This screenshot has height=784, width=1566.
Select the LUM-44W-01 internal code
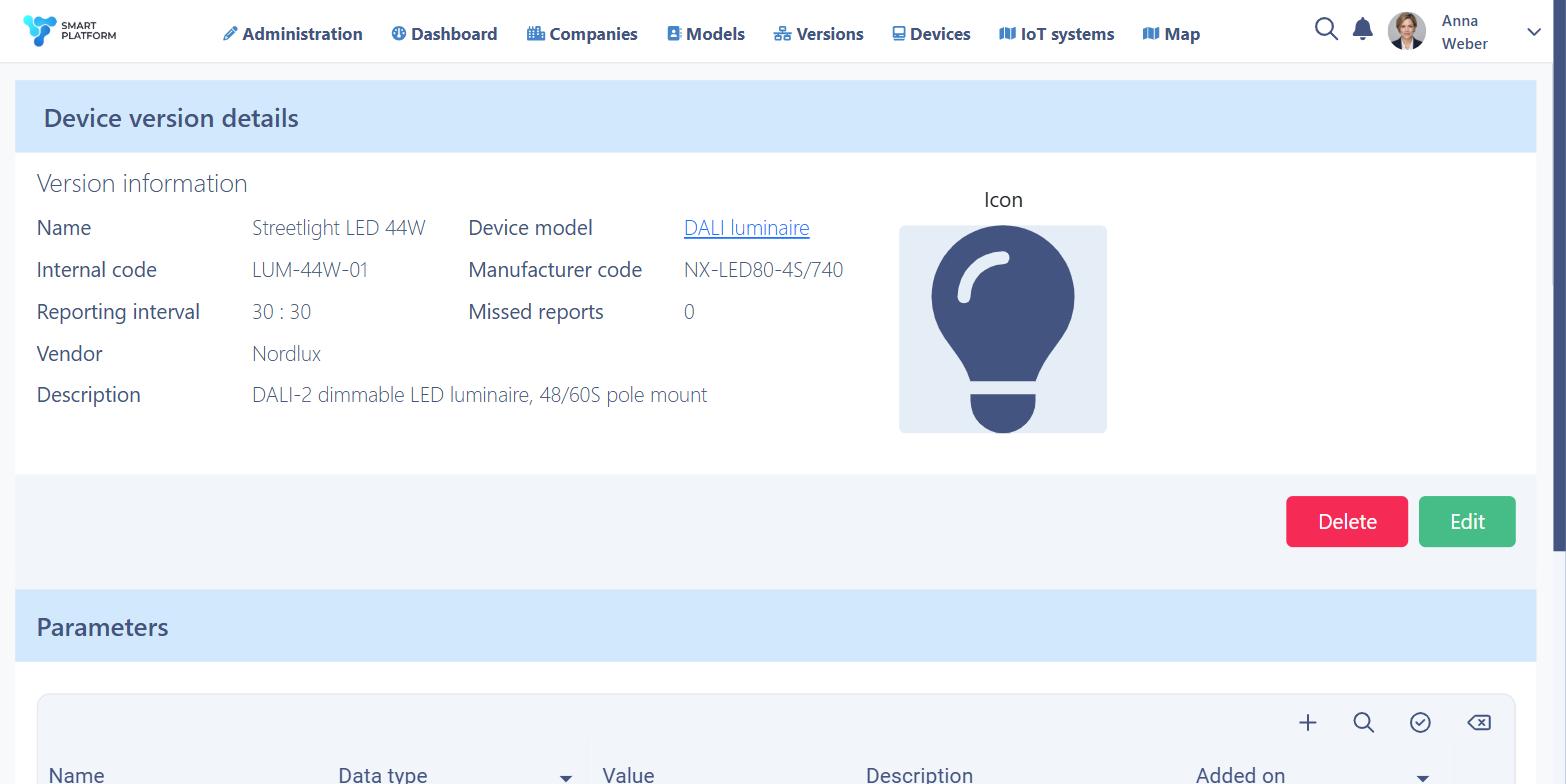[x=310, y=270]
